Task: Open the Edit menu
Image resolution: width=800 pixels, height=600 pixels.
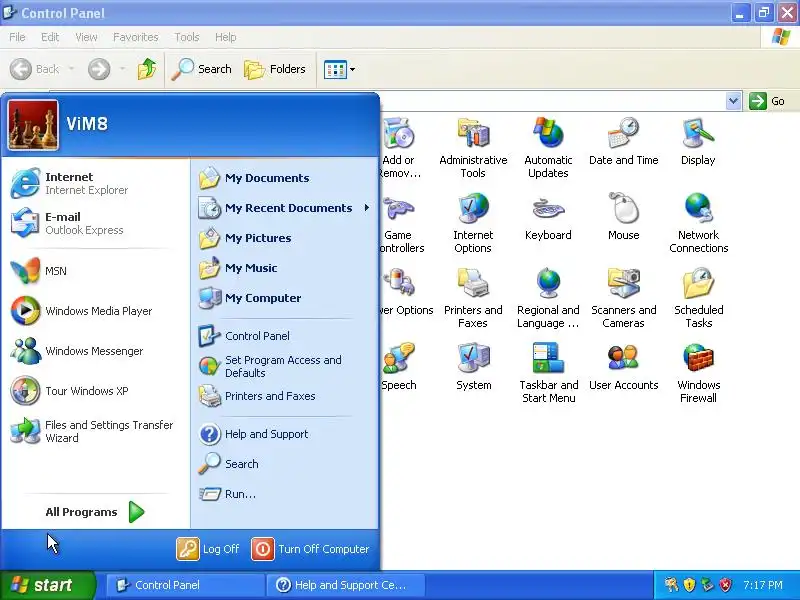Action: [50, 37]
